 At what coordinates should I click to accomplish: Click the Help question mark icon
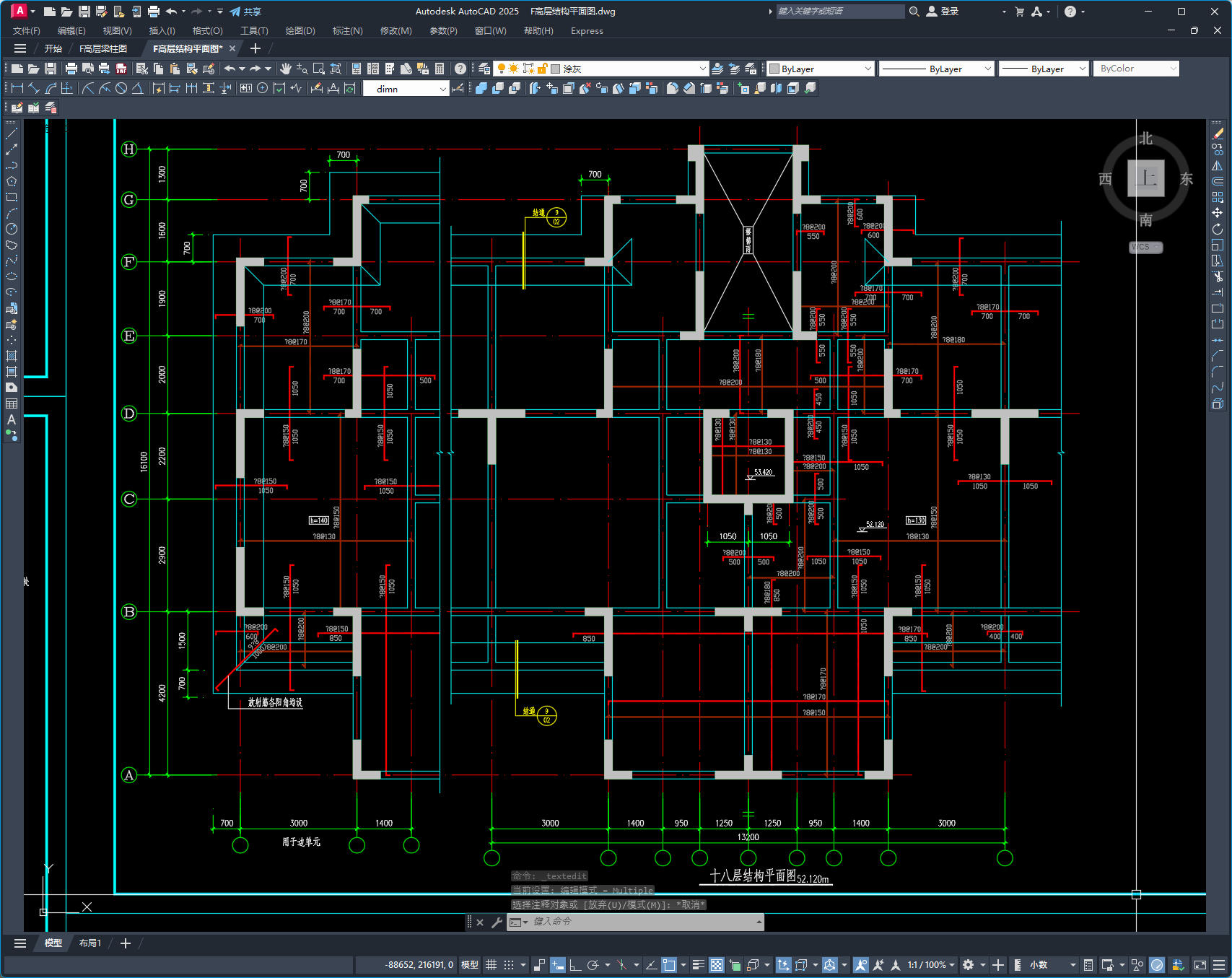(460, 69)
